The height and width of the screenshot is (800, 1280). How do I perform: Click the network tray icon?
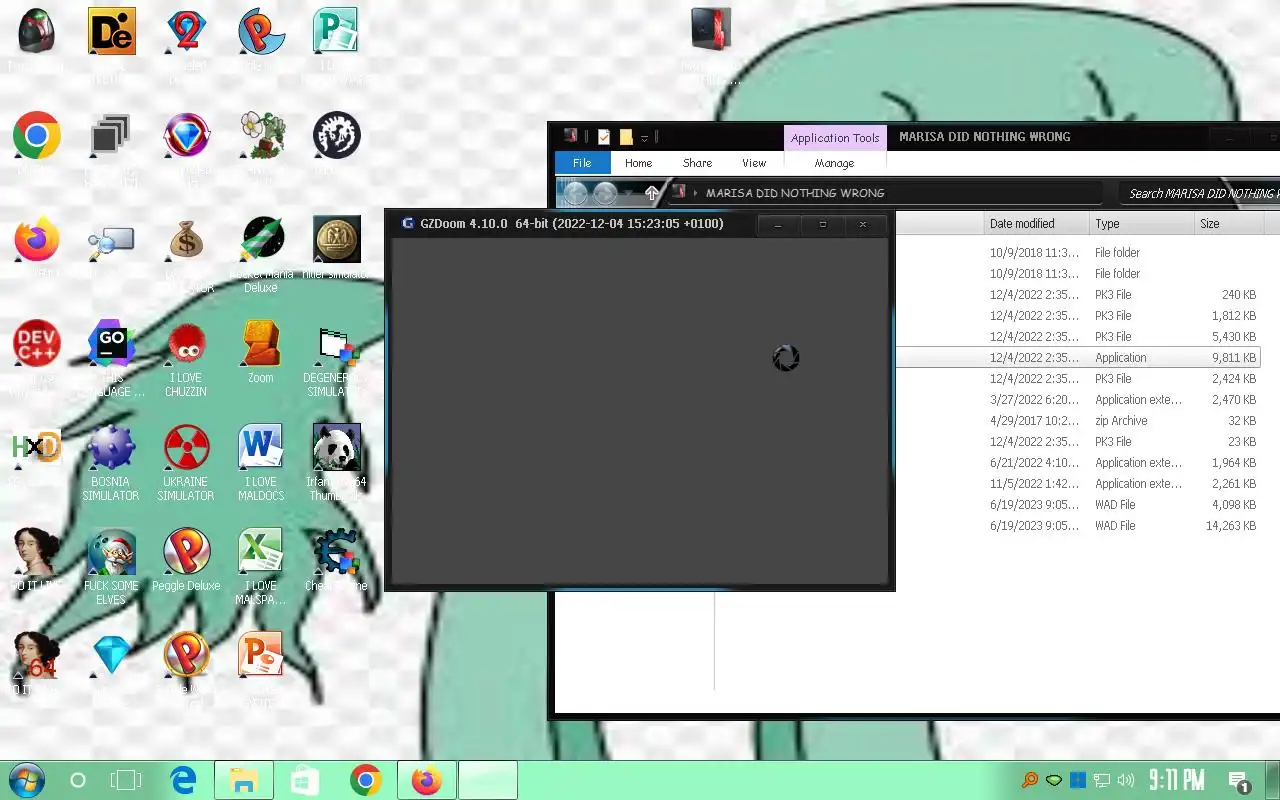(1102, 780)
